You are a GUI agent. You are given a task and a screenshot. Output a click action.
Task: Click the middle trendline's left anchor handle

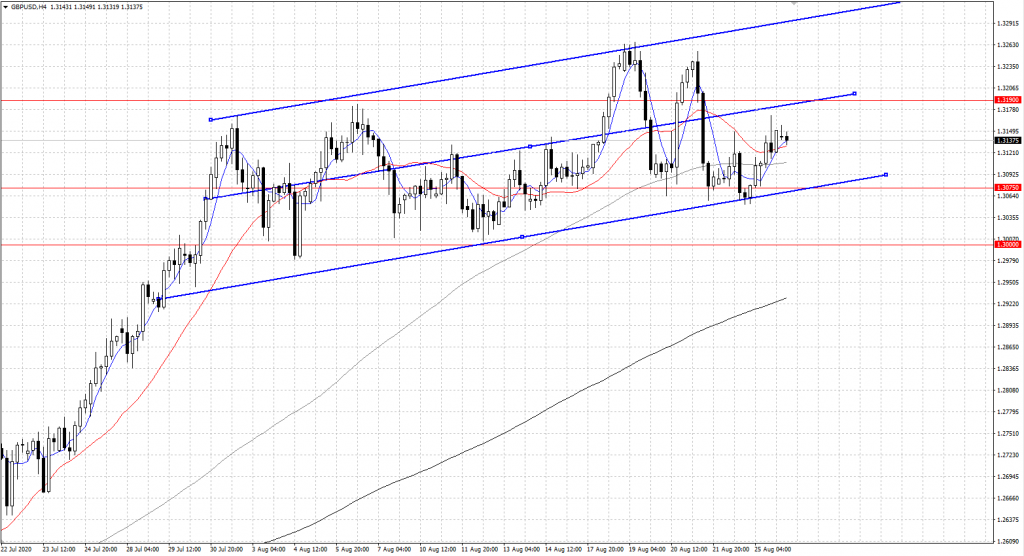coord(205,199)
